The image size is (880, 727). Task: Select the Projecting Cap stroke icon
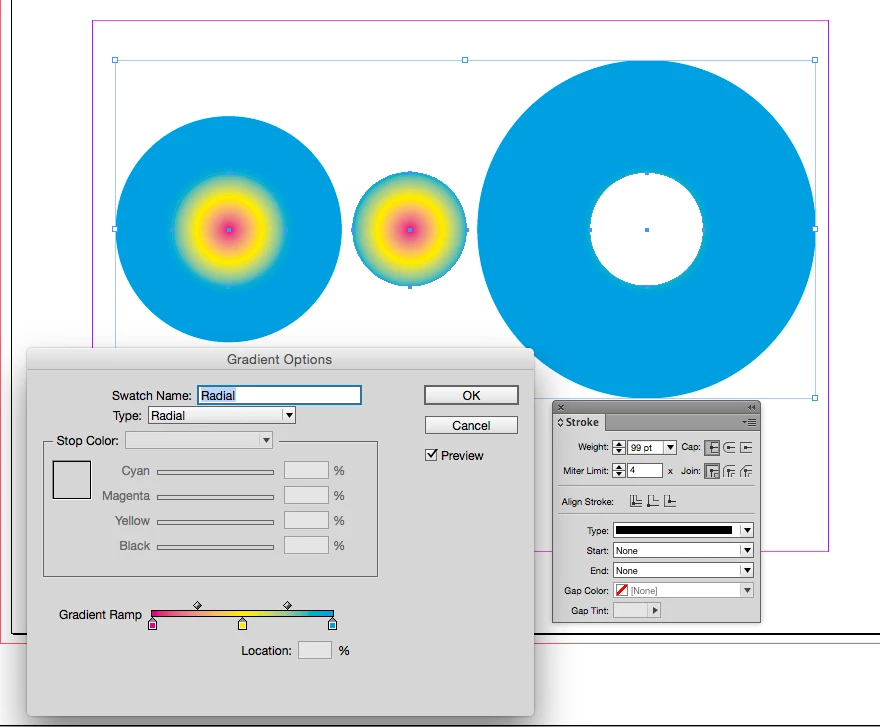(746, 447)
